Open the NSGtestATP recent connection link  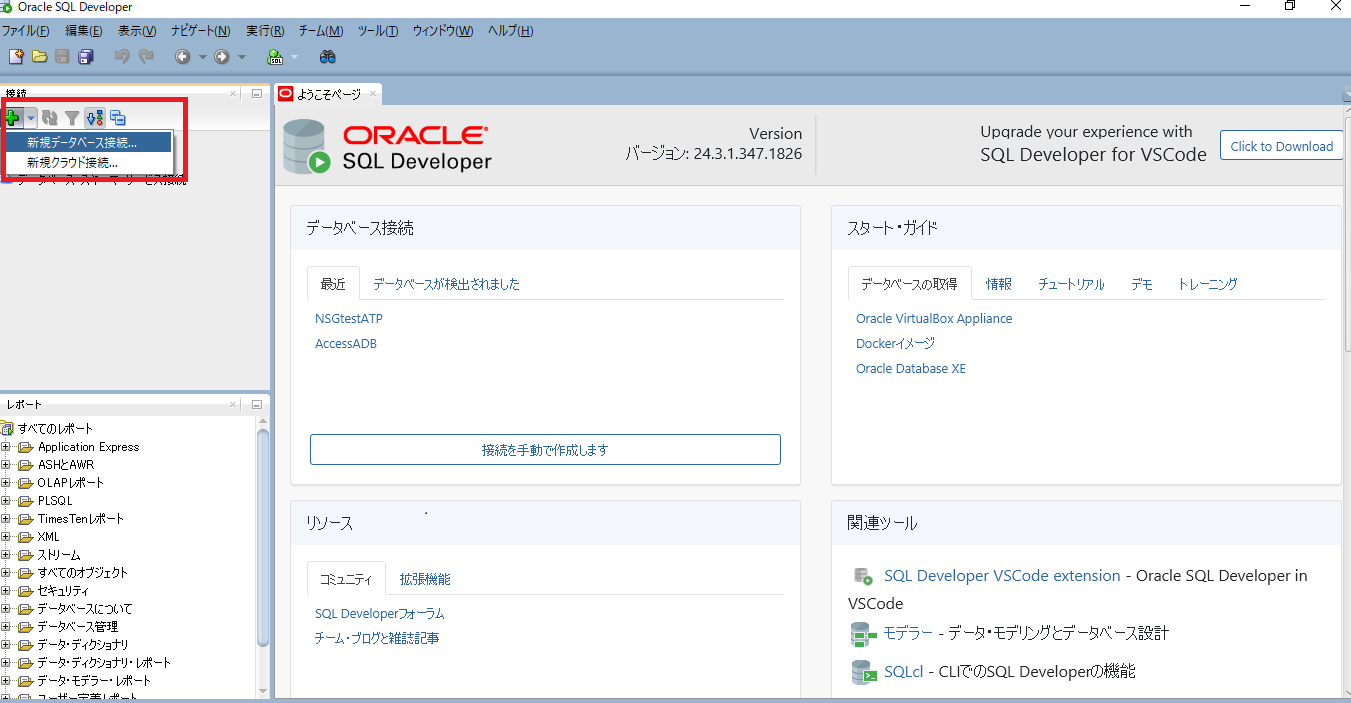point(348,318)
